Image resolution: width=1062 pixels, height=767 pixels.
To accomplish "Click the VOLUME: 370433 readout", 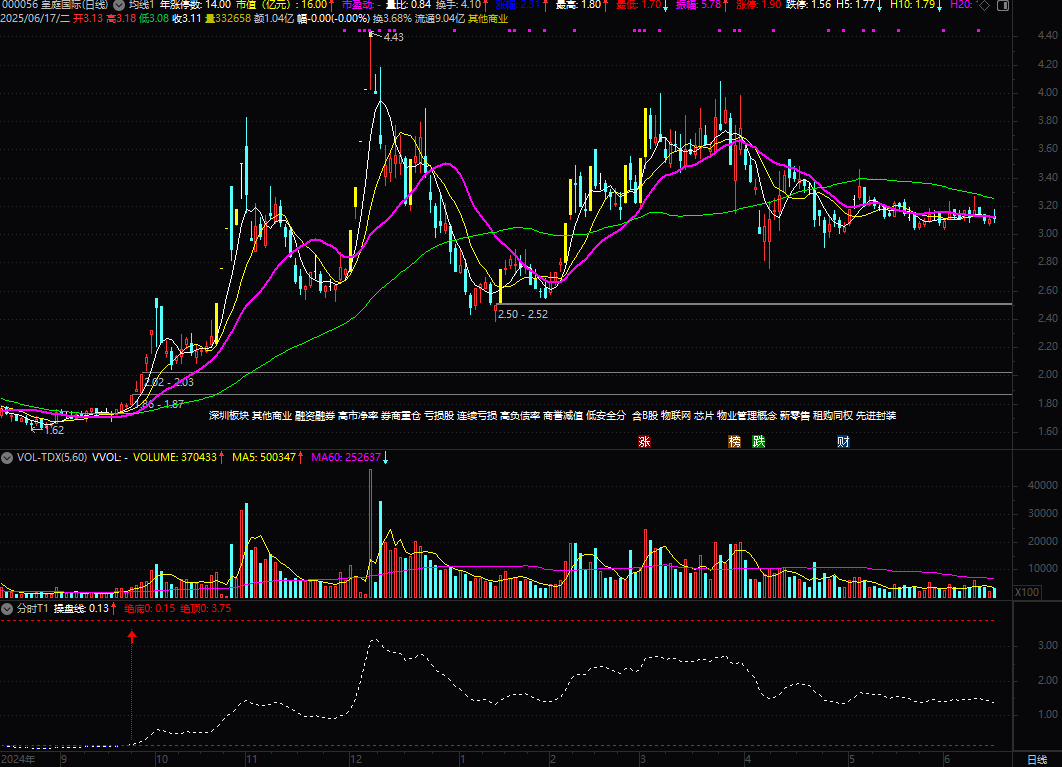I will [175, 458].
